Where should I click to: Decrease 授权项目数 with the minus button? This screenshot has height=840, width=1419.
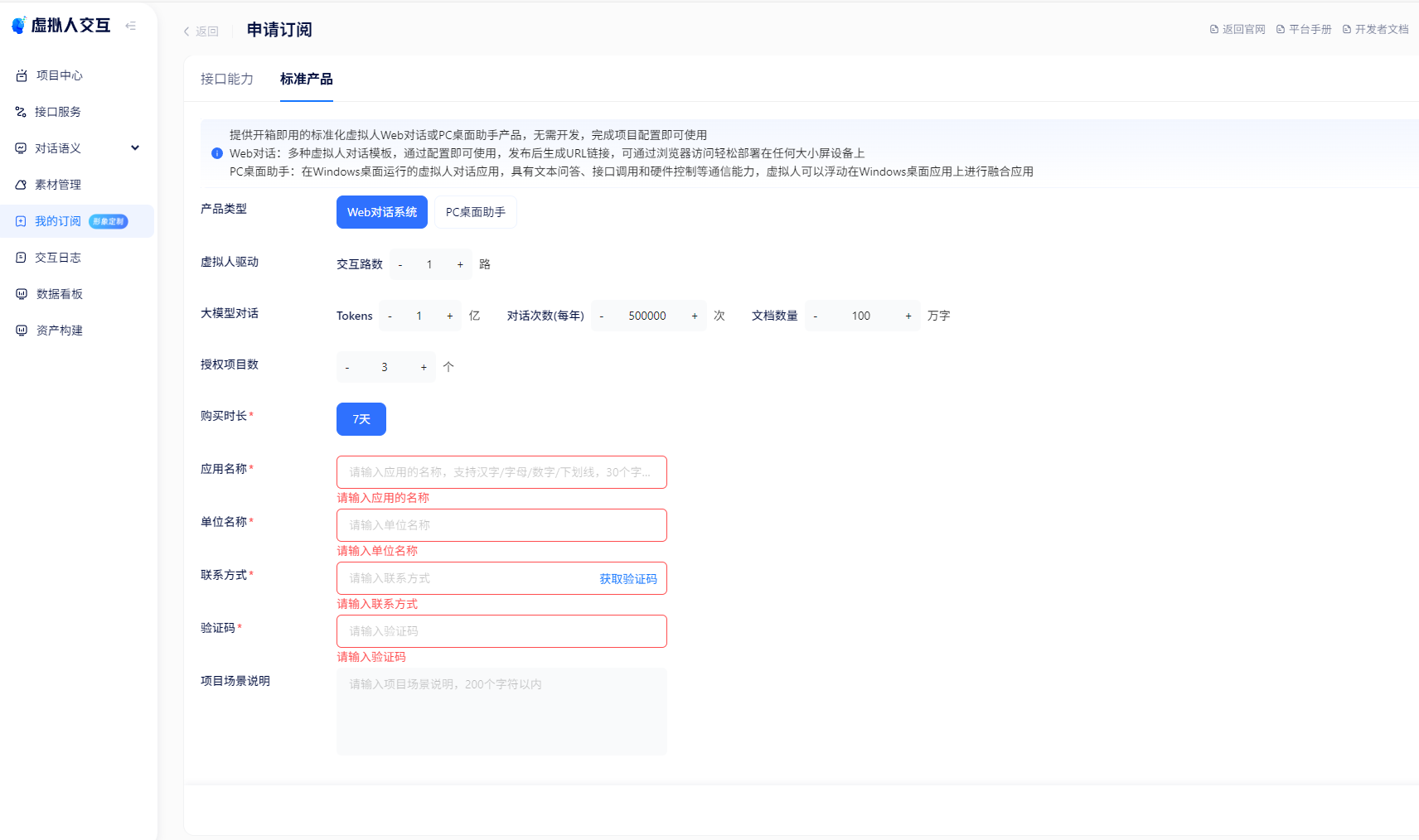pos(347,368)
